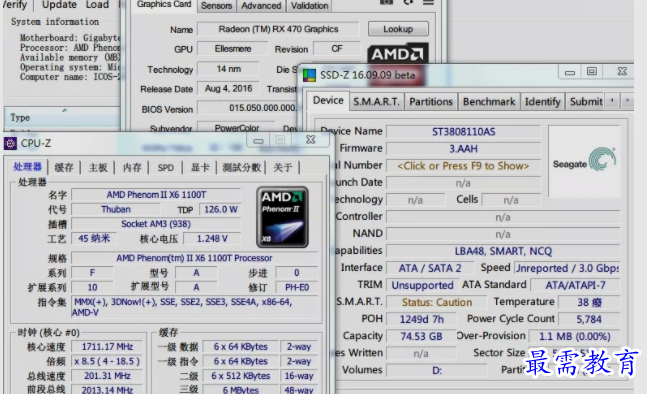
Task: Open the Submit tab in SSD-Z
Action: pos(586,101)
